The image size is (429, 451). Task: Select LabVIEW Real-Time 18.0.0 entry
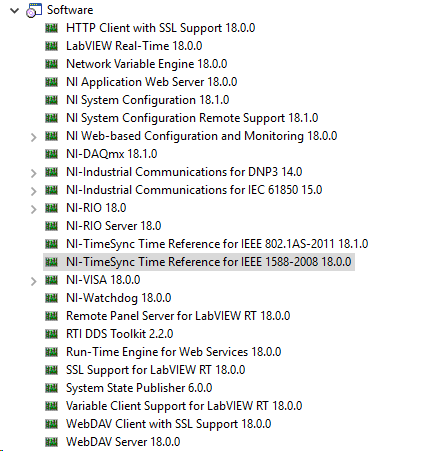(x=134, y=46)
